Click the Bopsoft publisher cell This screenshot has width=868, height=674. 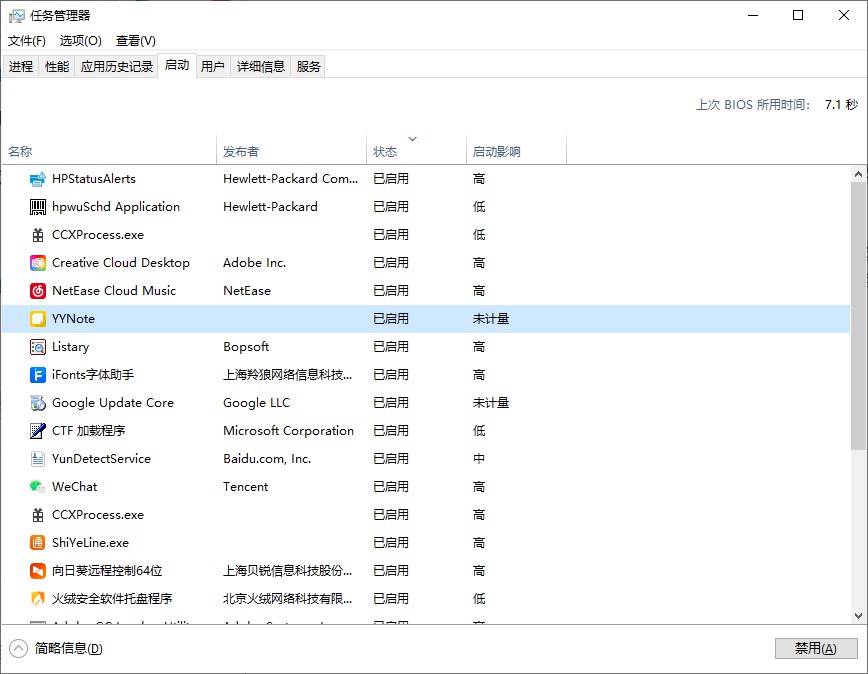[x=246, y=347]
